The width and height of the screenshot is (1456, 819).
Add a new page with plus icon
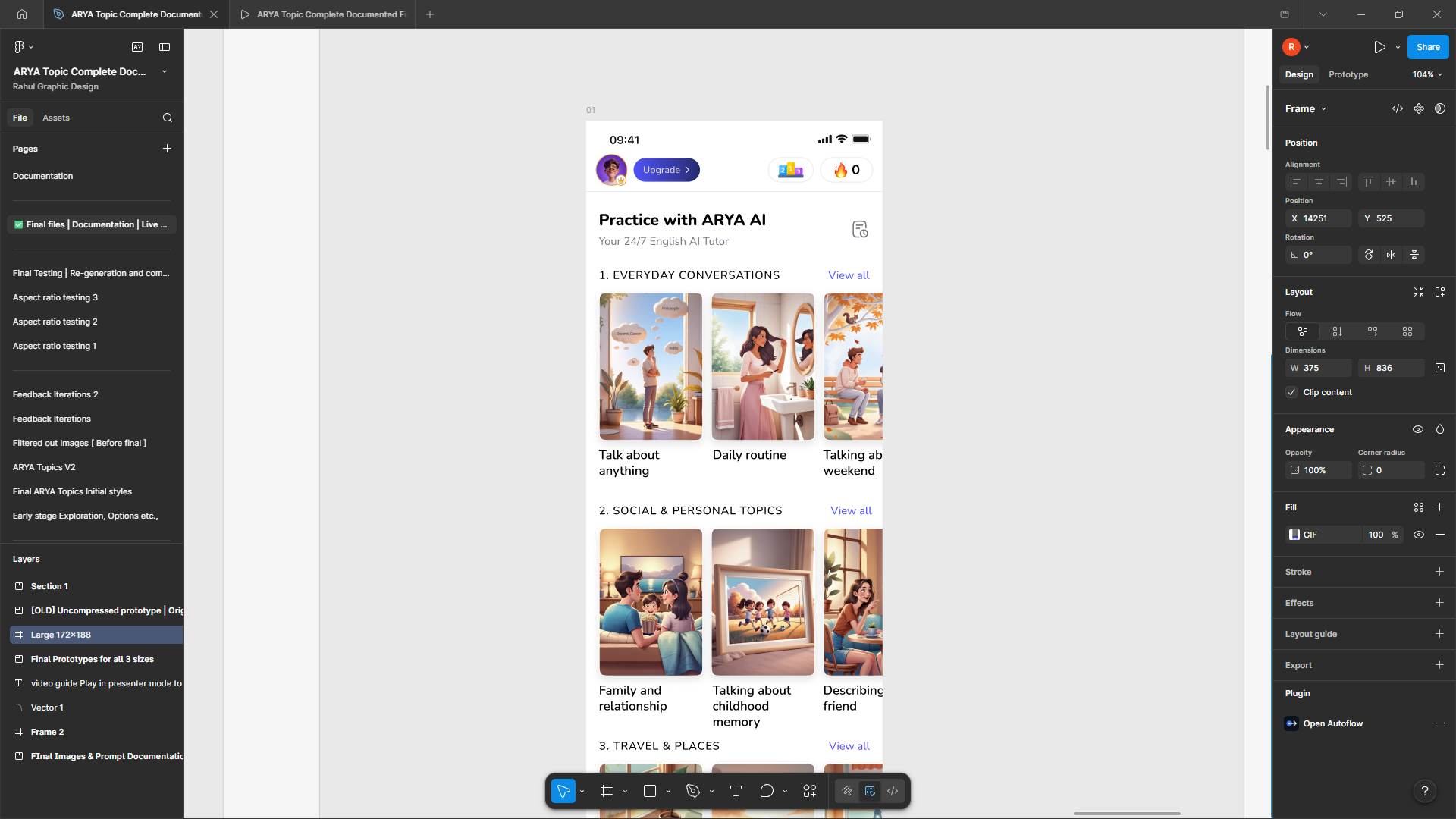(x=167, y=149)
